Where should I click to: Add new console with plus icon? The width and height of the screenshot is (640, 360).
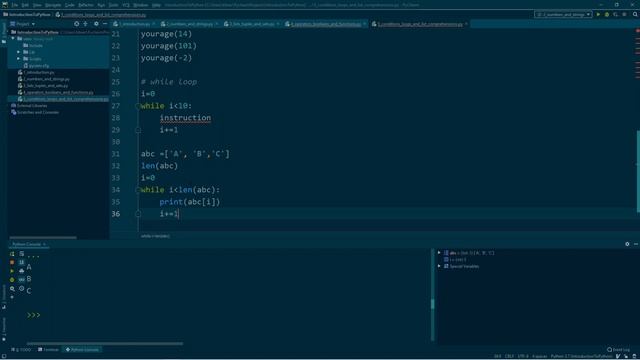point(12,297)
